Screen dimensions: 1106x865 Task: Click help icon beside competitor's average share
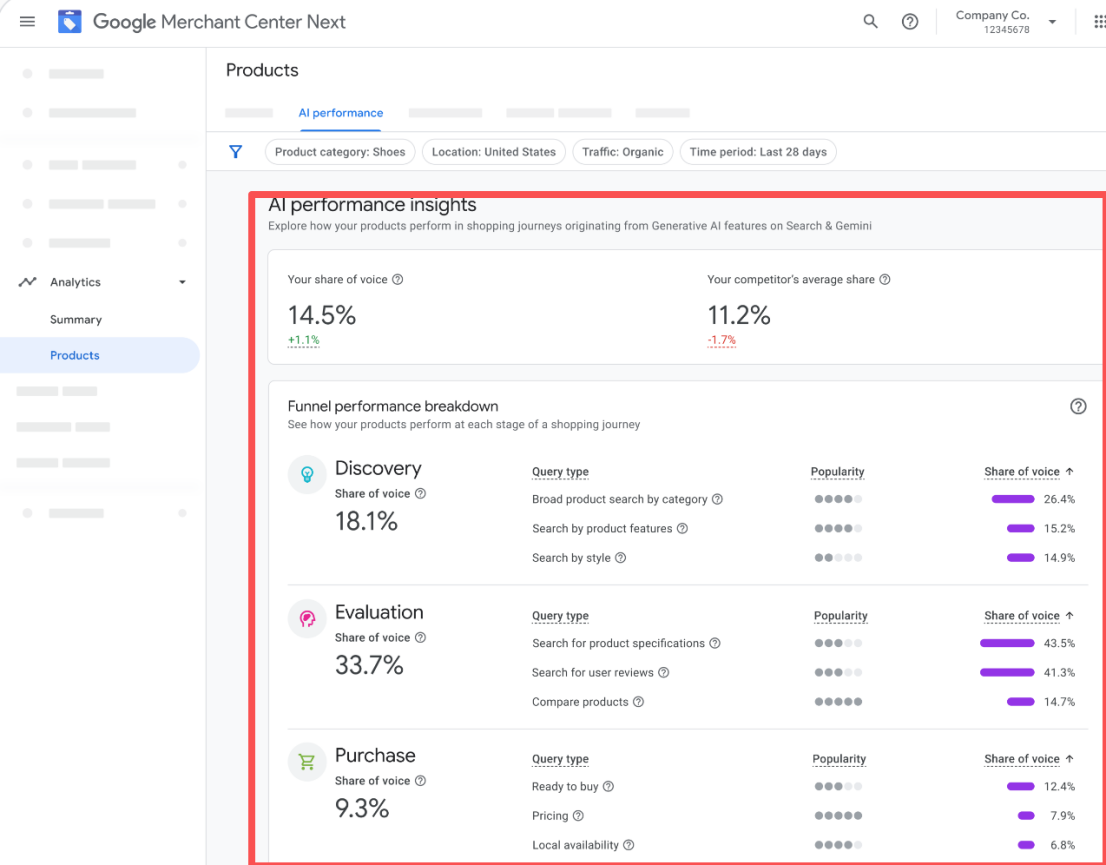point(885,279)
